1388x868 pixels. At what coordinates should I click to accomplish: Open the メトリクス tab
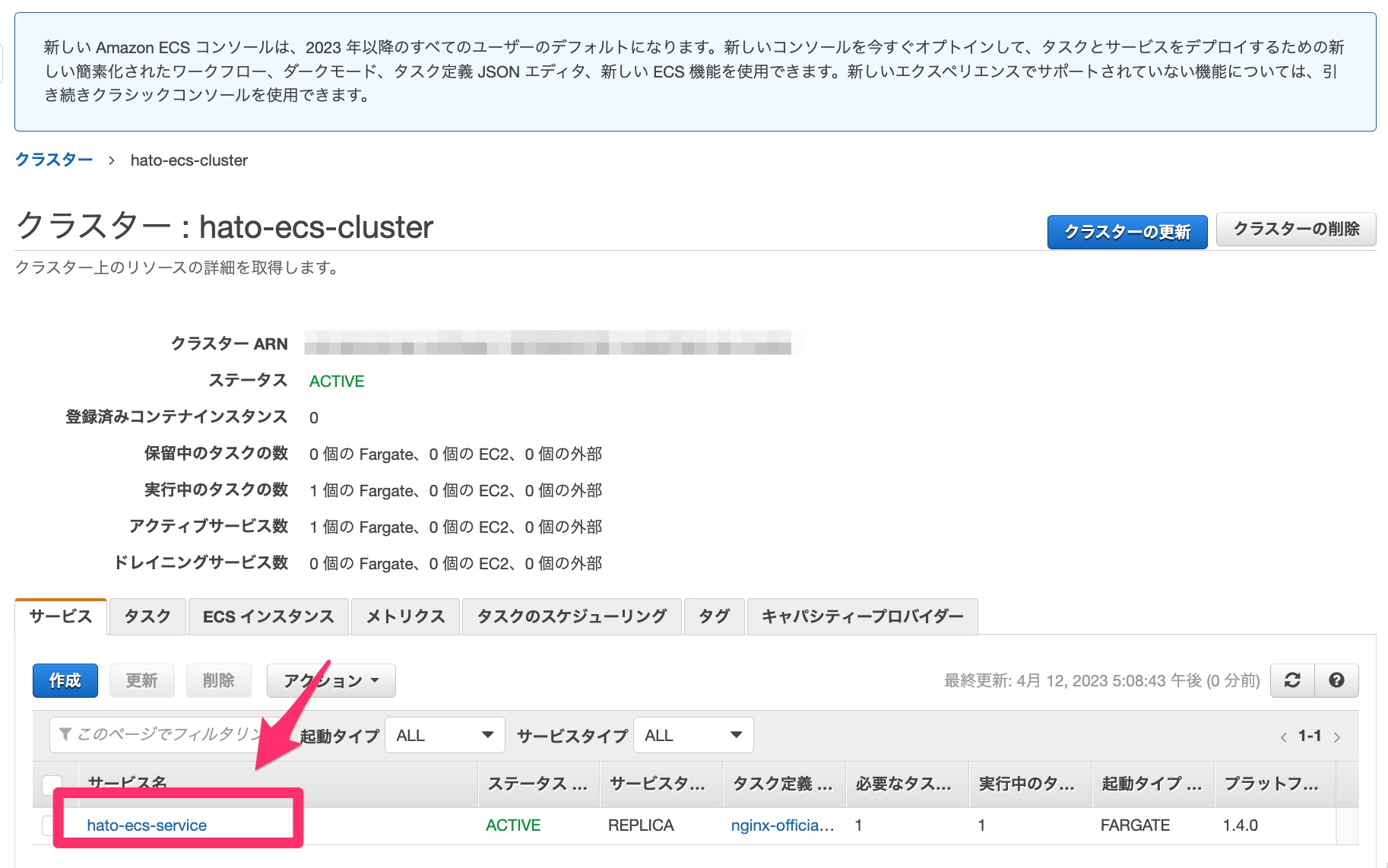click(404, 616)
